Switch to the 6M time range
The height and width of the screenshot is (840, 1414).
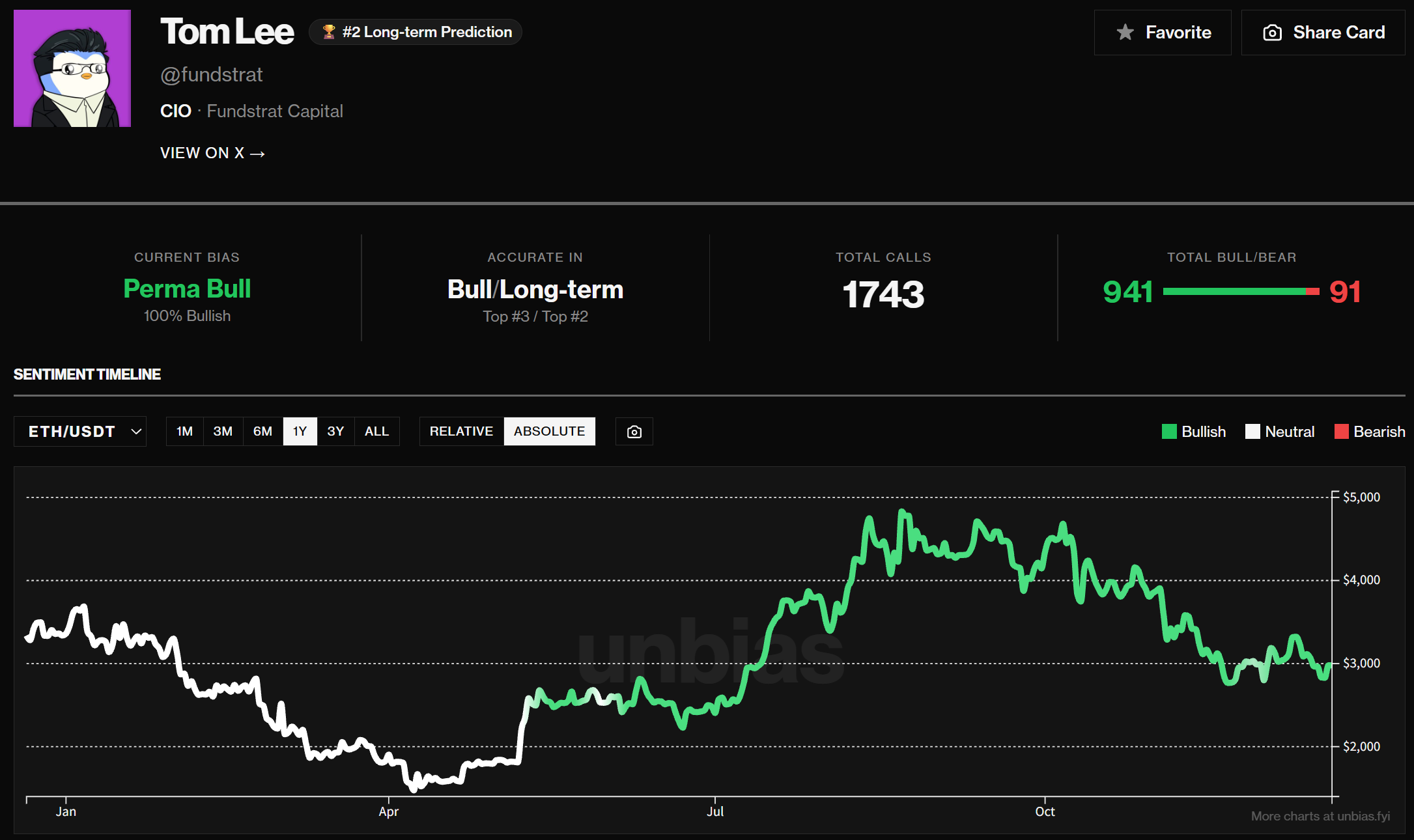pos(262,432)
